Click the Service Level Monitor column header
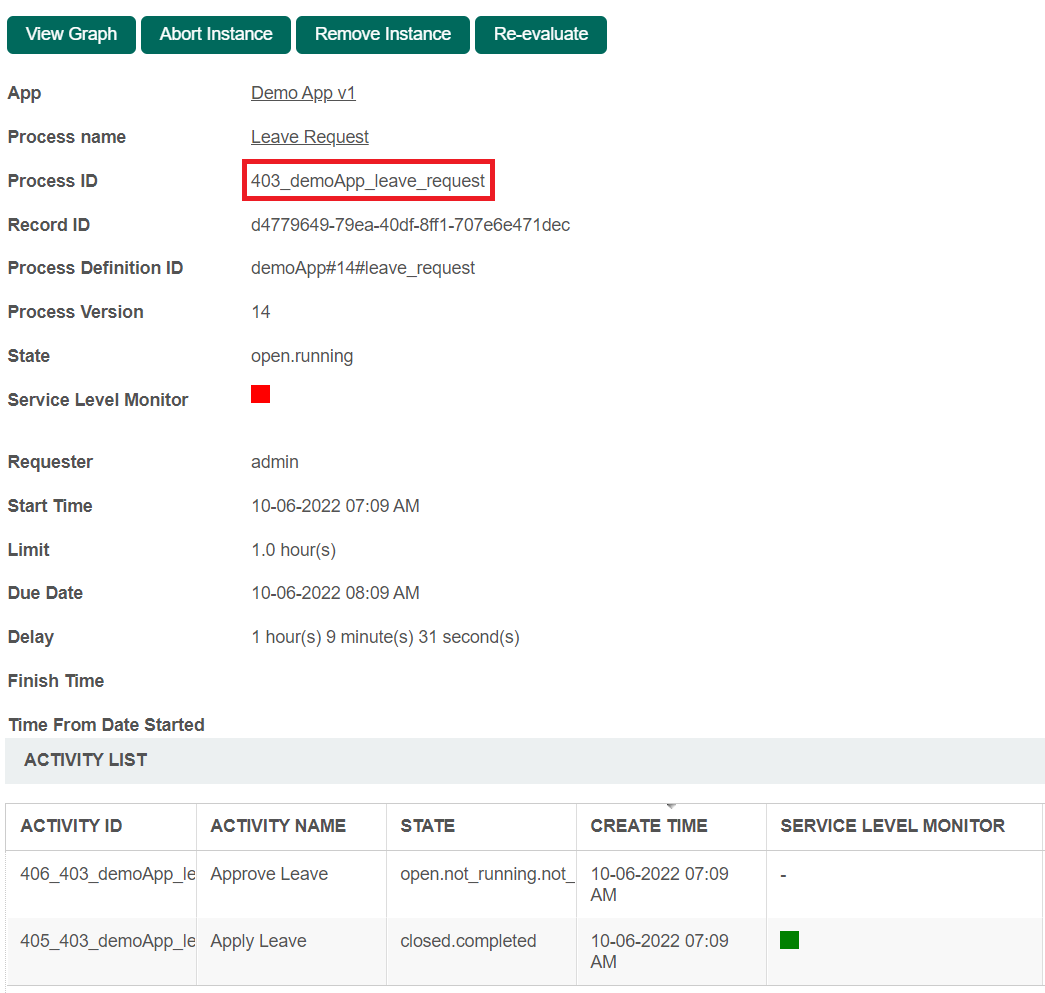 point(892,826)
